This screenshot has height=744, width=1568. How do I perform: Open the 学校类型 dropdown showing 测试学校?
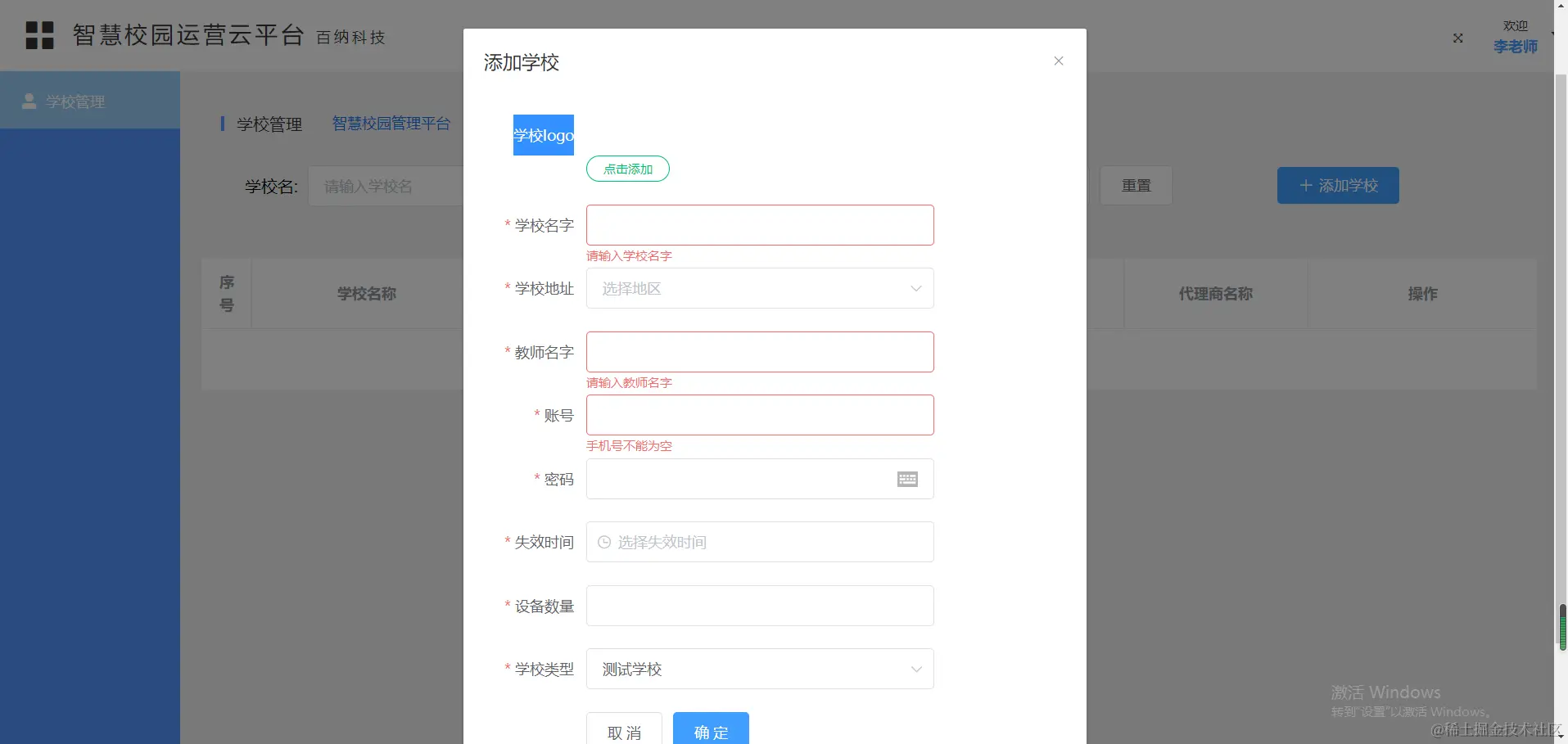[x=760, y=669]
